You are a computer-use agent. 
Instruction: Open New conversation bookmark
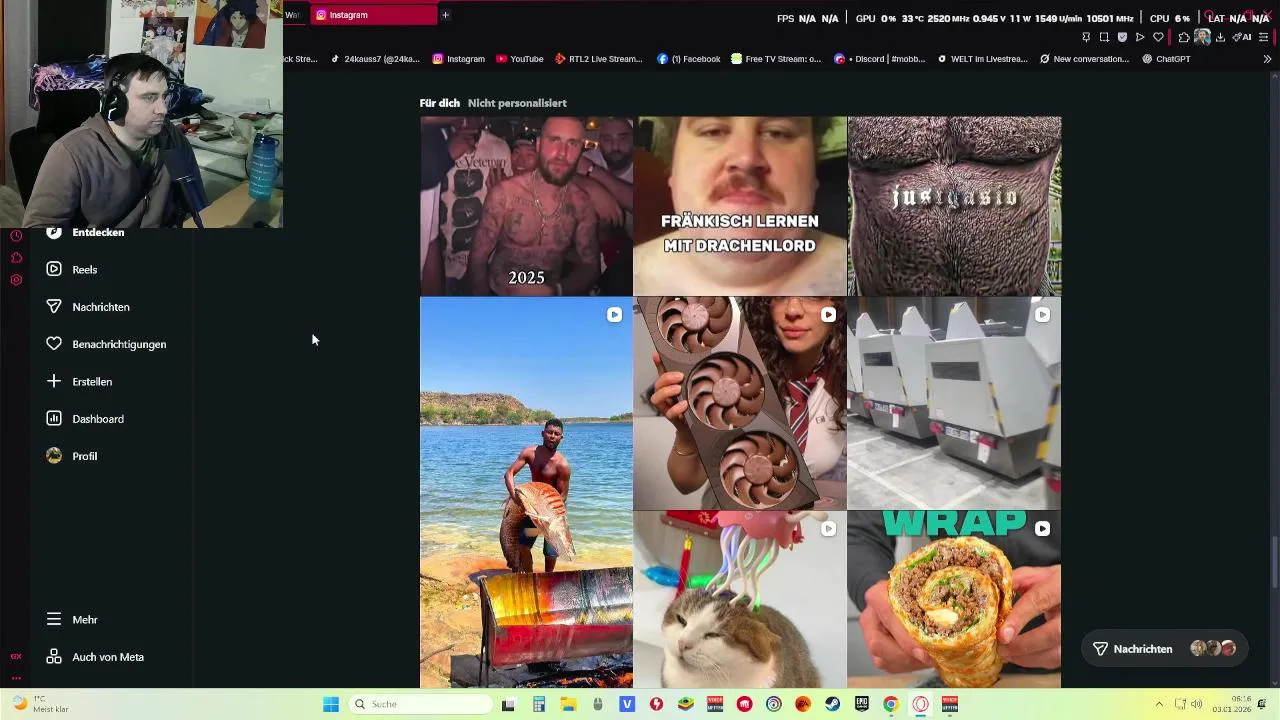point(1084,59)
